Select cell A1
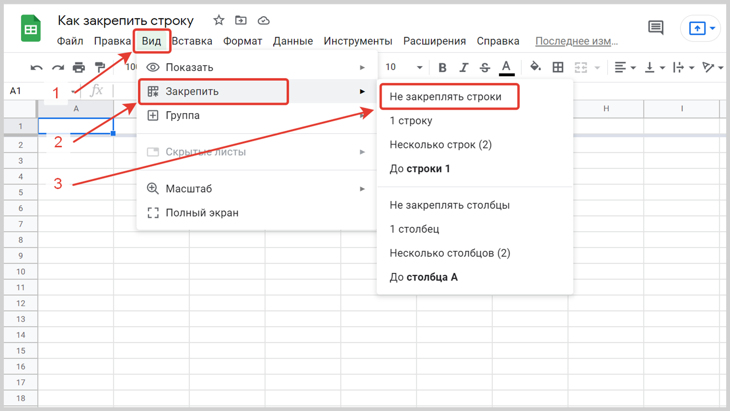 pyautogui.click(x=76, y=126)
